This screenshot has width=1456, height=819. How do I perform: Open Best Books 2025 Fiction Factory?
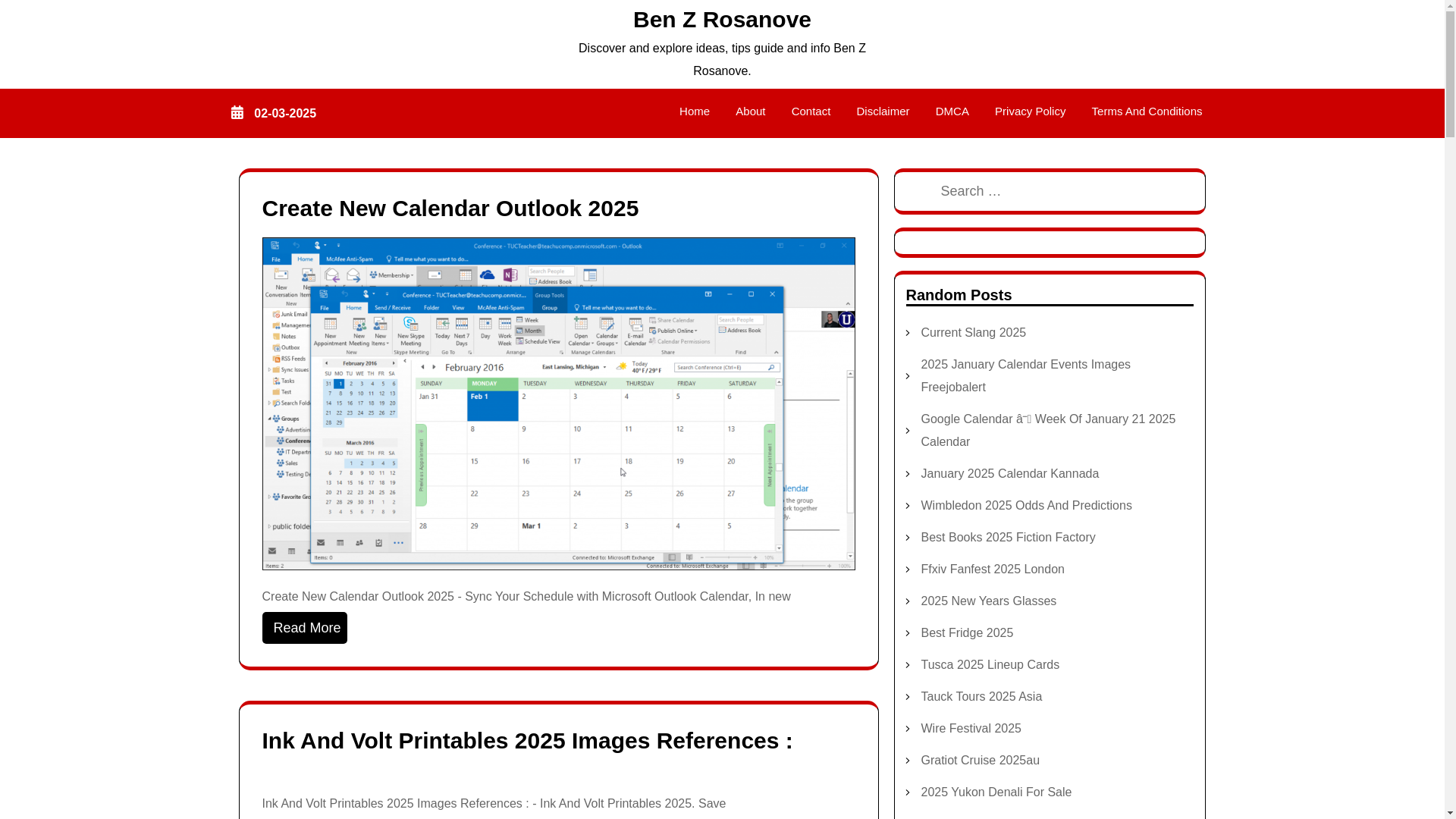click(1008, 538)
